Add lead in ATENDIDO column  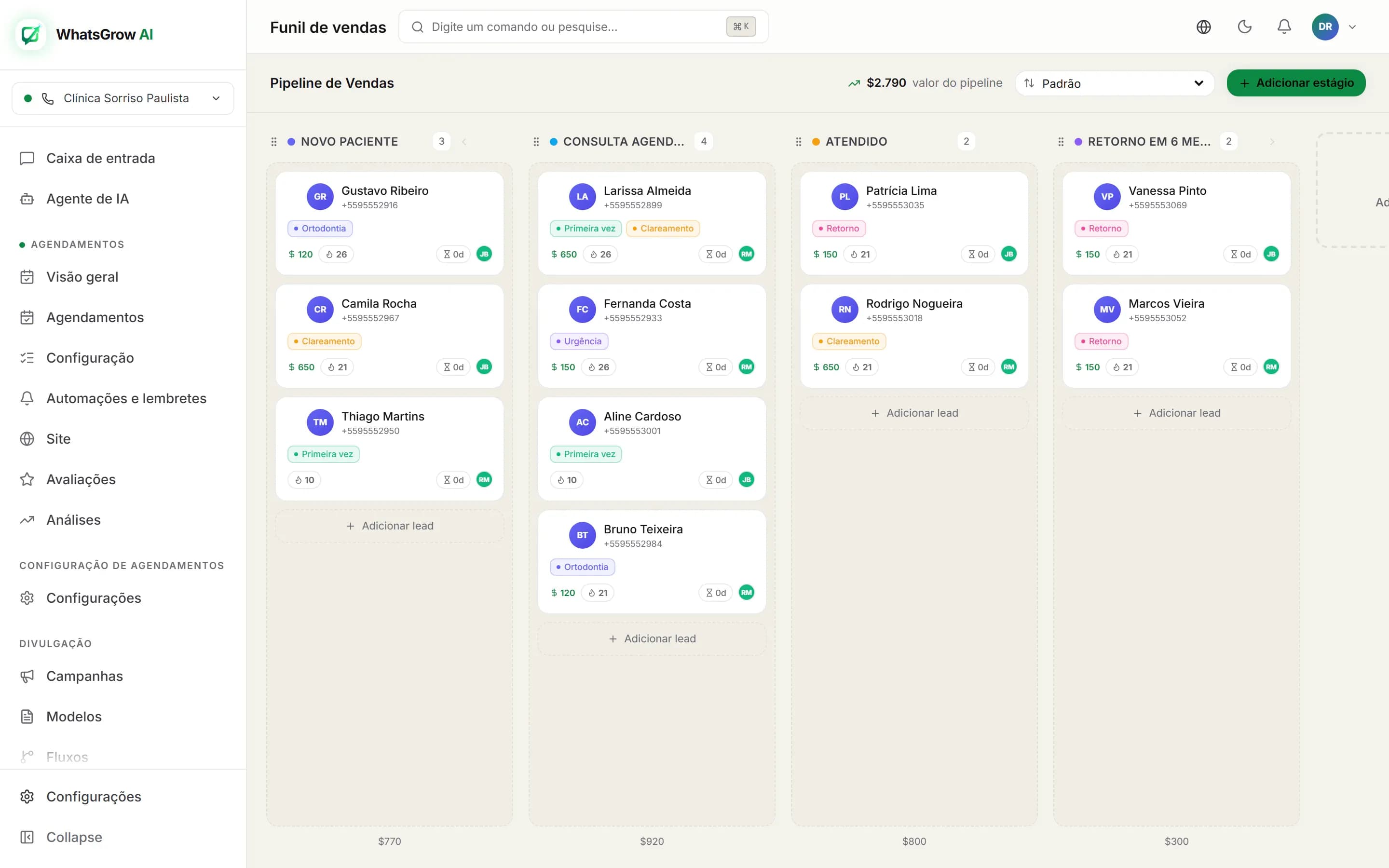pyautogui.click(x=914, y=413)
